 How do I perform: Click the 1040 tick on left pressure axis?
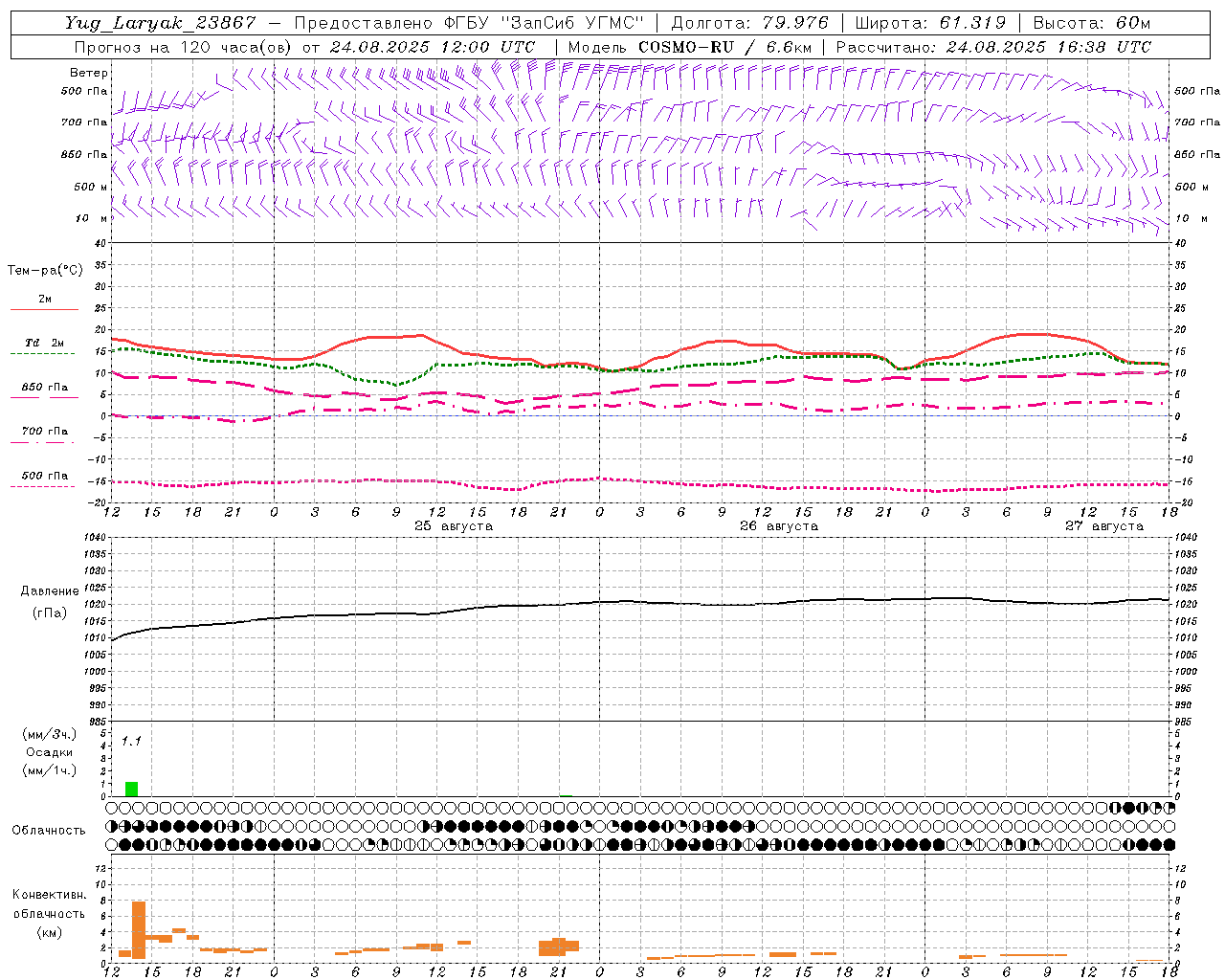click(94, 538)
